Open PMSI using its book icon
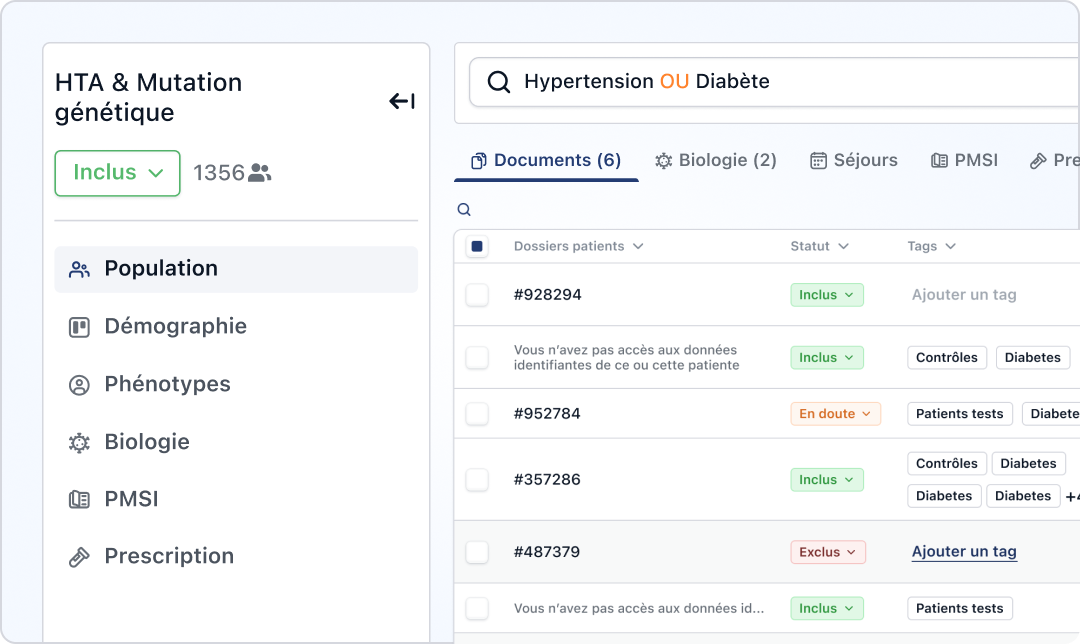This screenshot has height=644, width=1080. tap(78, 499)
